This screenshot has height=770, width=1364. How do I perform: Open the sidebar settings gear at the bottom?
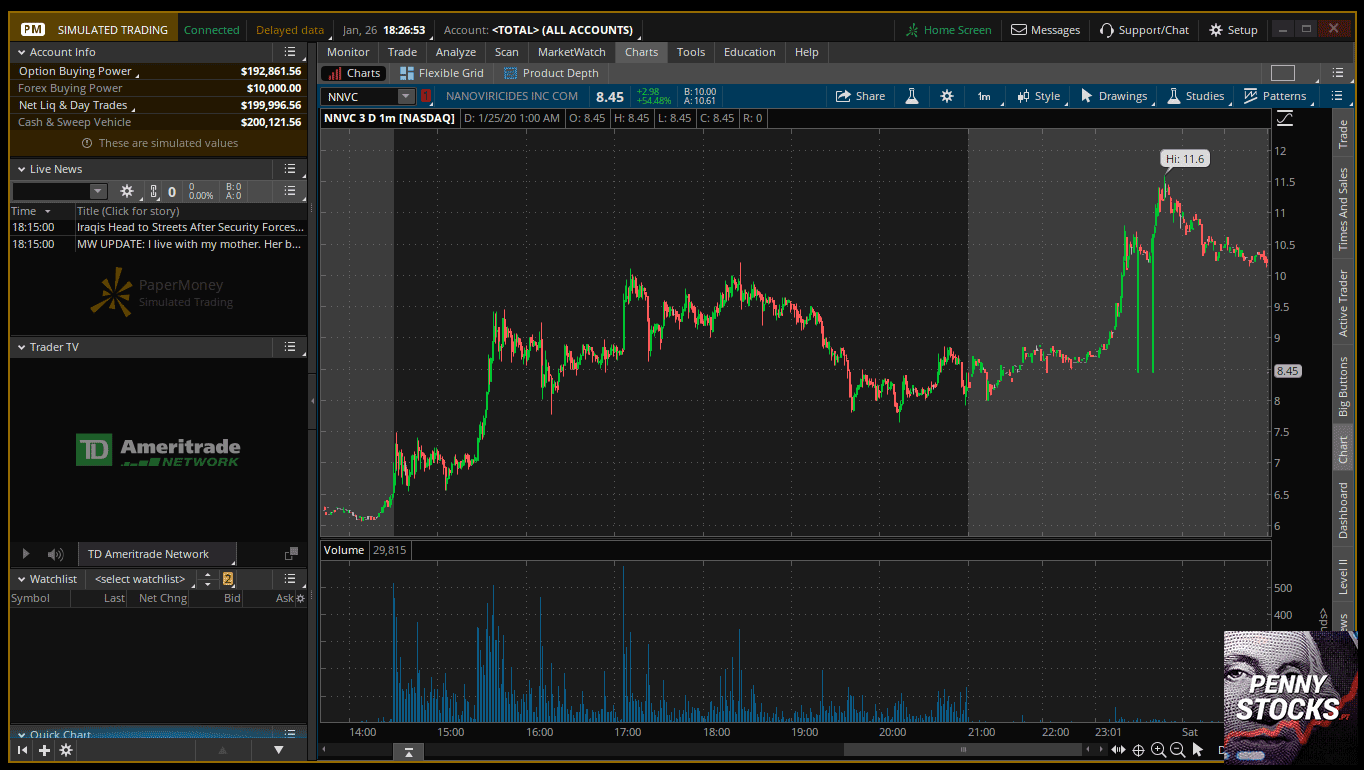pos(66,750)
